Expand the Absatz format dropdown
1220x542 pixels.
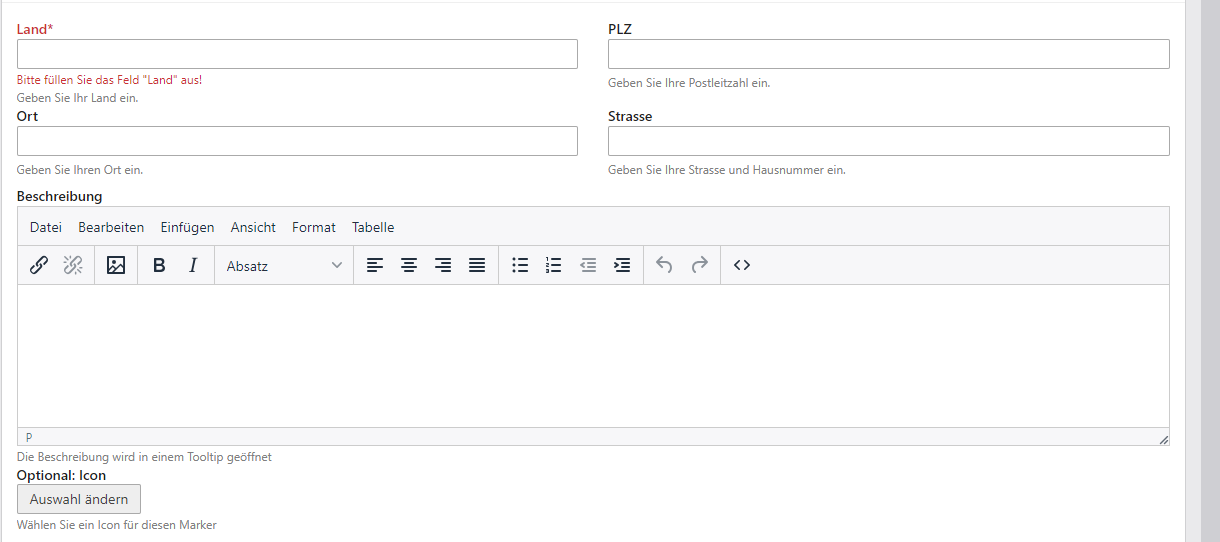[284, 265]
